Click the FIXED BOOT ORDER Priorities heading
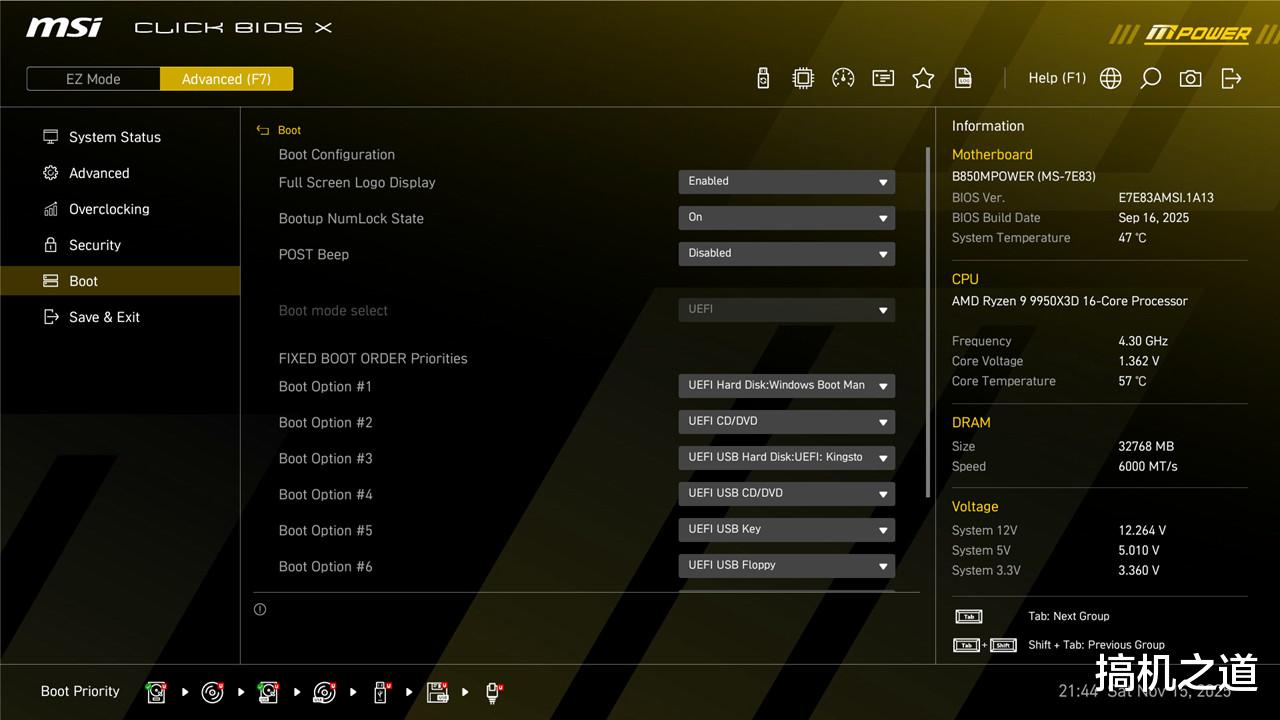Image resolution: width=1280 pixels, height=720 pixels. pyautogui.click(x=373, y=359)
